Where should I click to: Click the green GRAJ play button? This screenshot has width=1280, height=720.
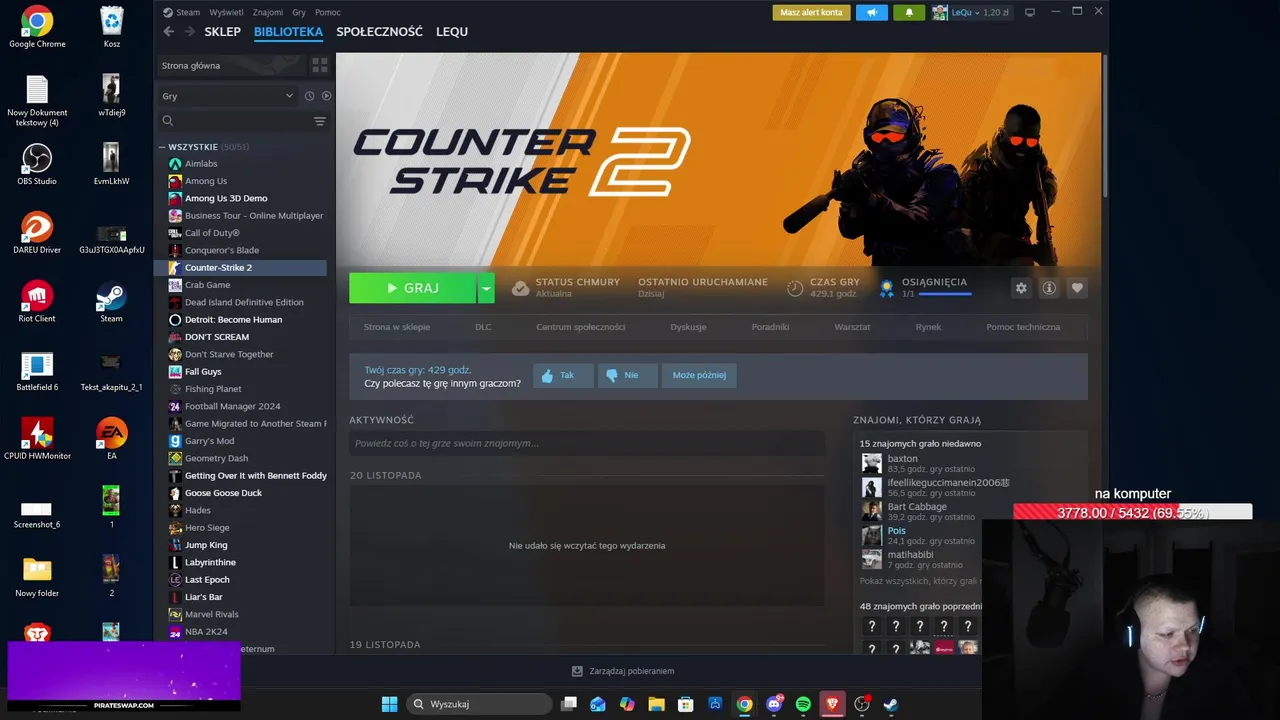[x=412, y=288]
